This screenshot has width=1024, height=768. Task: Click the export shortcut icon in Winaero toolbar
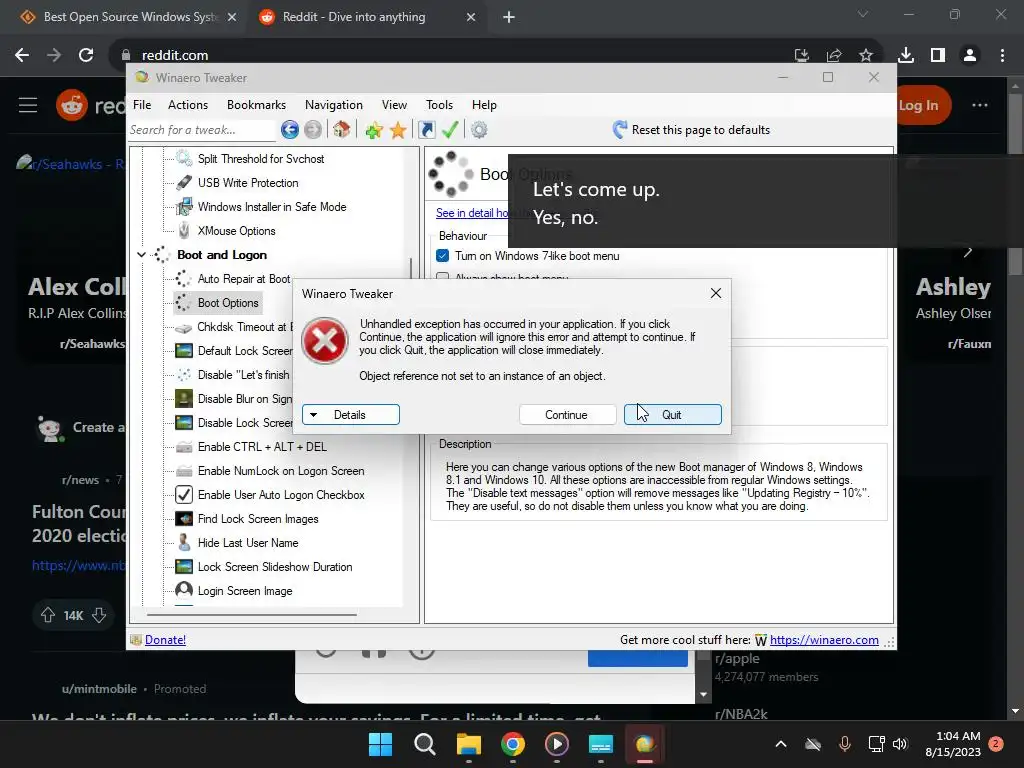coord(426,130)
